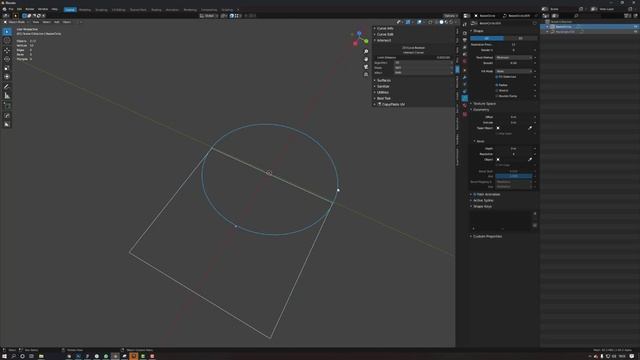Open the Twist Method dropdown
This screenshot has height=360, width=640.
click(514, 58)
